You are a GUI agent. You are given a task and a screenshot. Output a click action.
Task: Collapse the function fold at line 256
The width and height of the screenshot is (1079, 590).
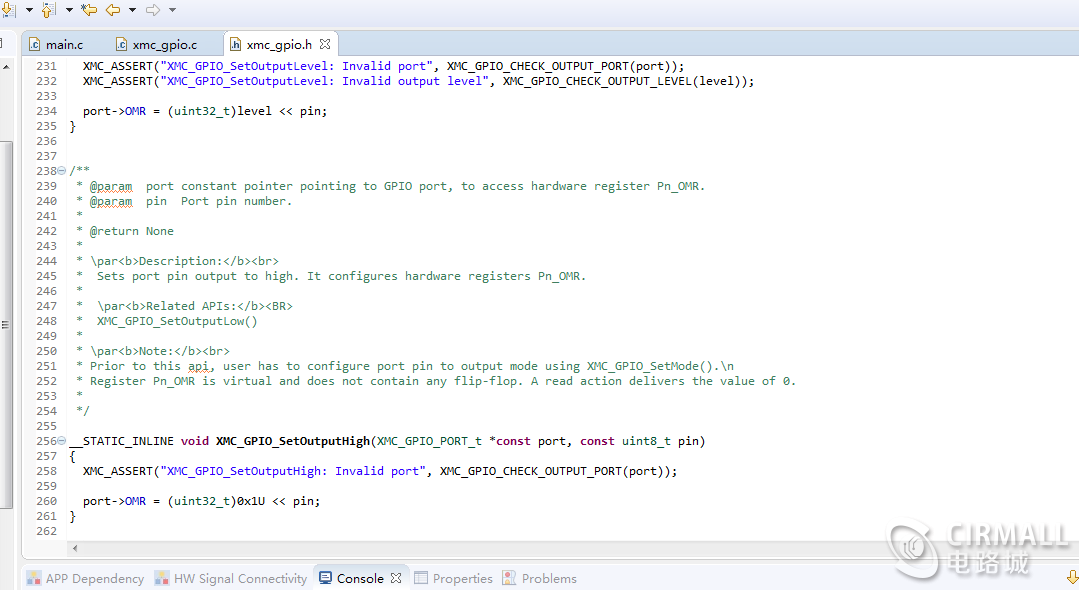click(62, 441)
